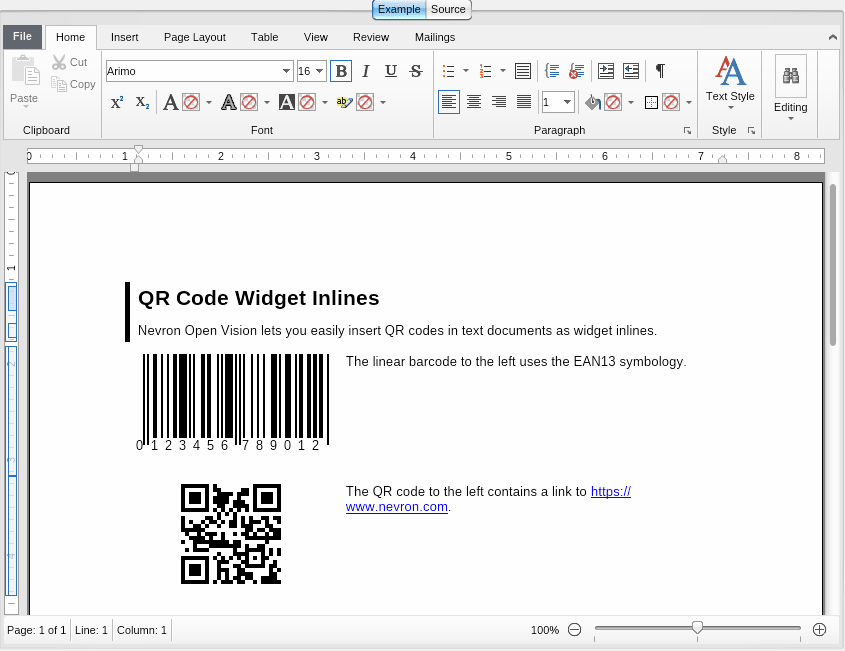845x651 pixels.
Task: Toggle strikethrough text formatting
Action: (415, 71)
